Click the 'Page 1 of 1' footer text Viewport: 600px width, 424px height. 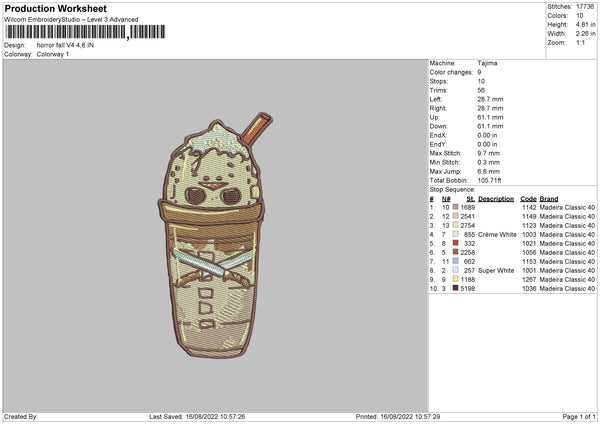pos(579,416)
